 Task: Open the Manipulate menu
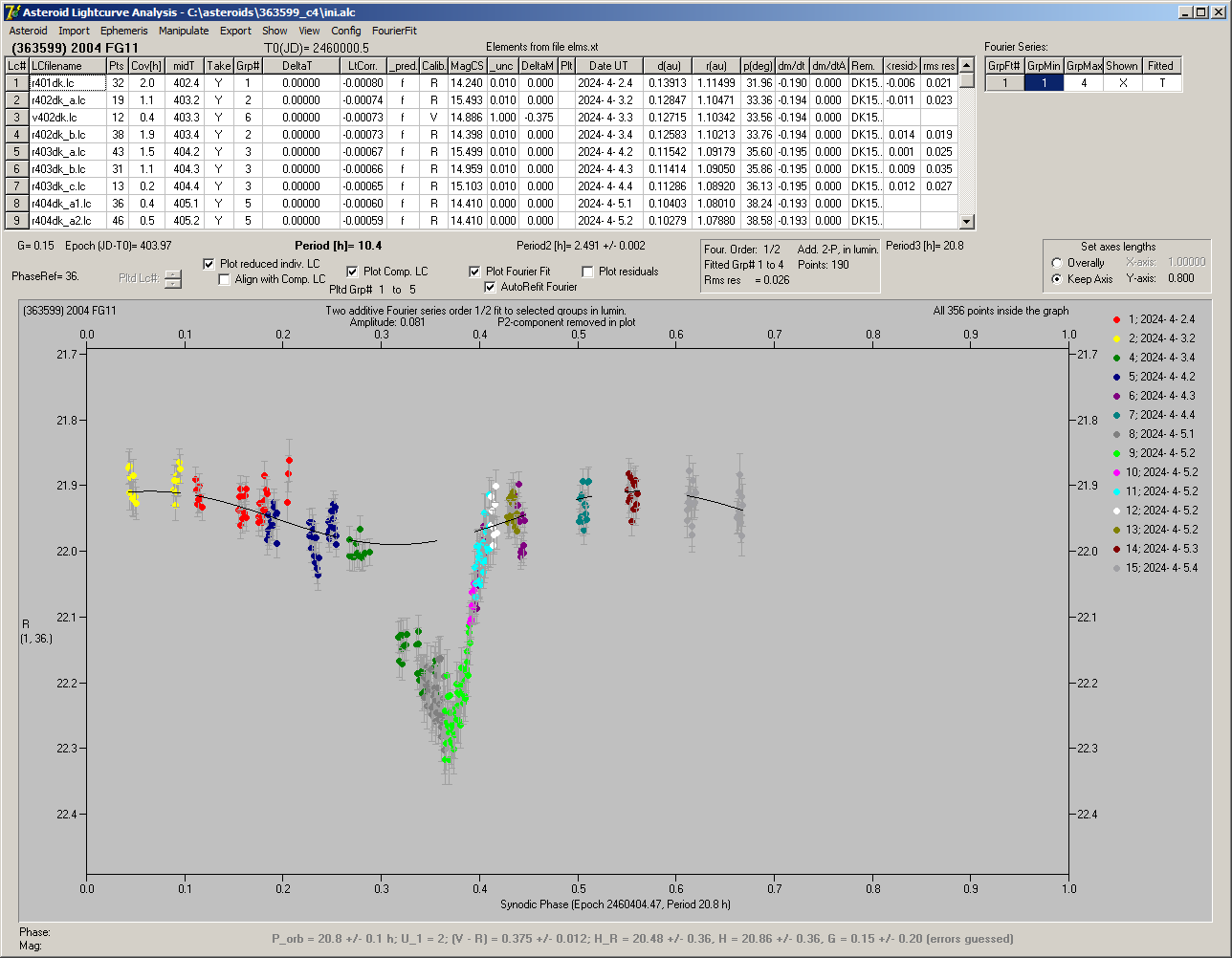click(184, 31)
